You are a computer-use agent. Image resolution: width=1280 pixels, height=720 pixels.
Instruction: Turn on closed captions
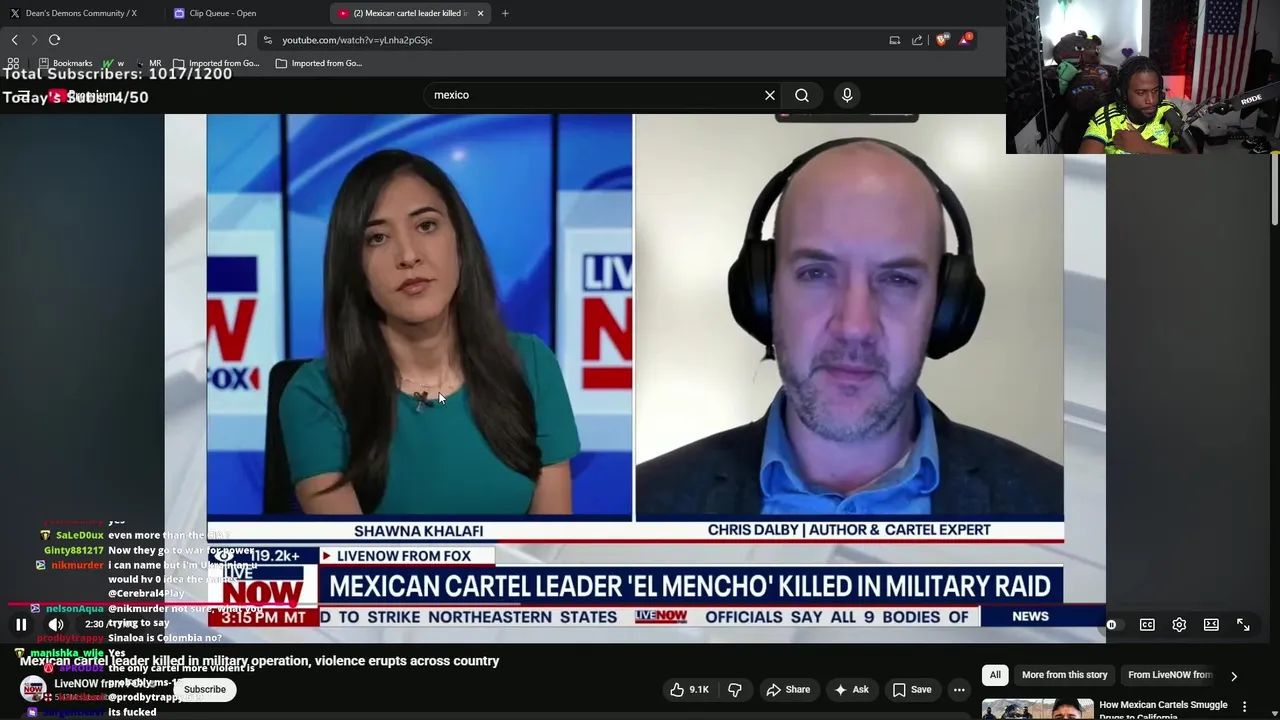pyautogui.click(x=1147, y=625)
